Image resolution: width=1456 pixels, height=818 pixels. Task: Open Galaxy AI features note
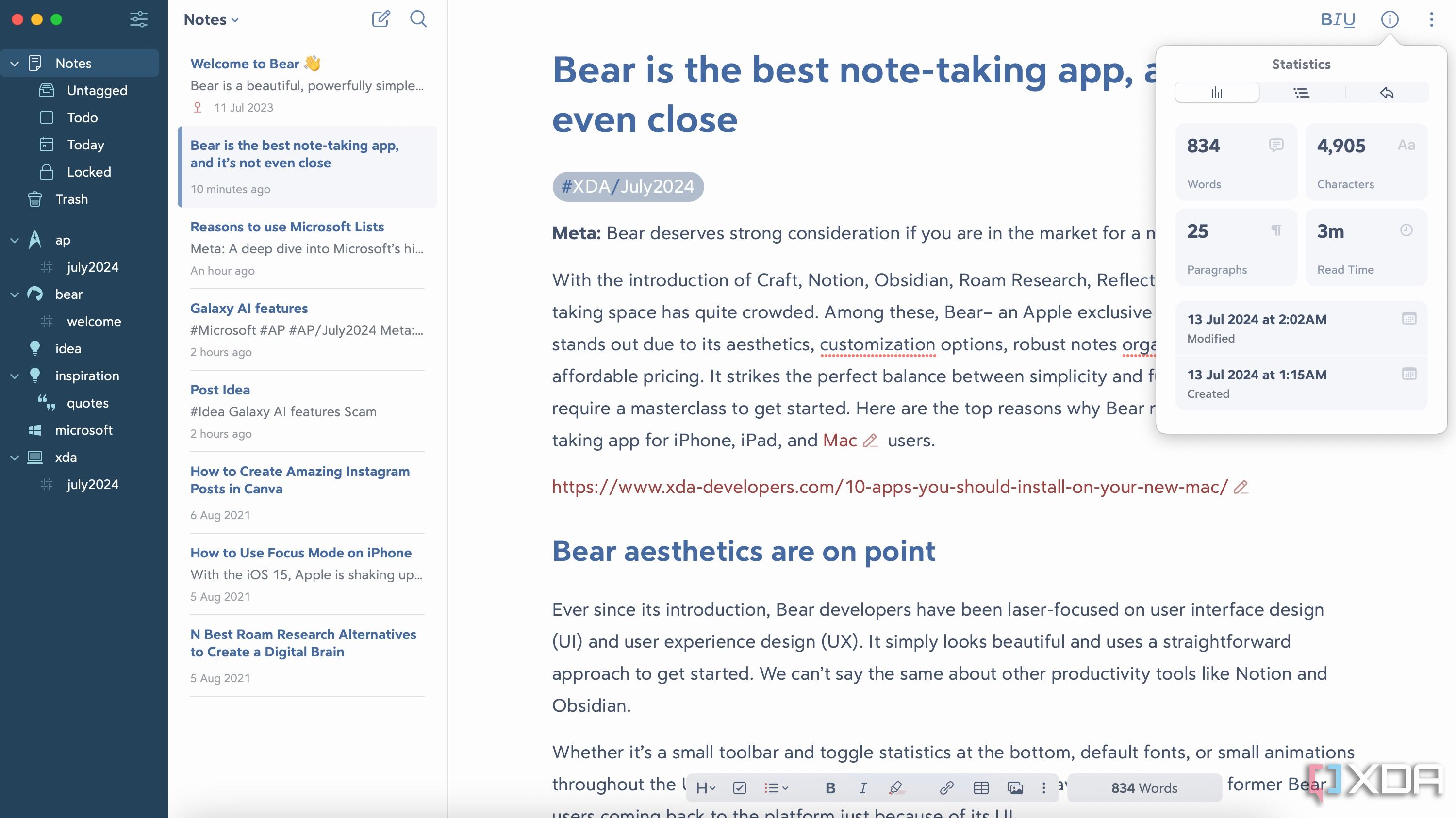tap(308, 329)
